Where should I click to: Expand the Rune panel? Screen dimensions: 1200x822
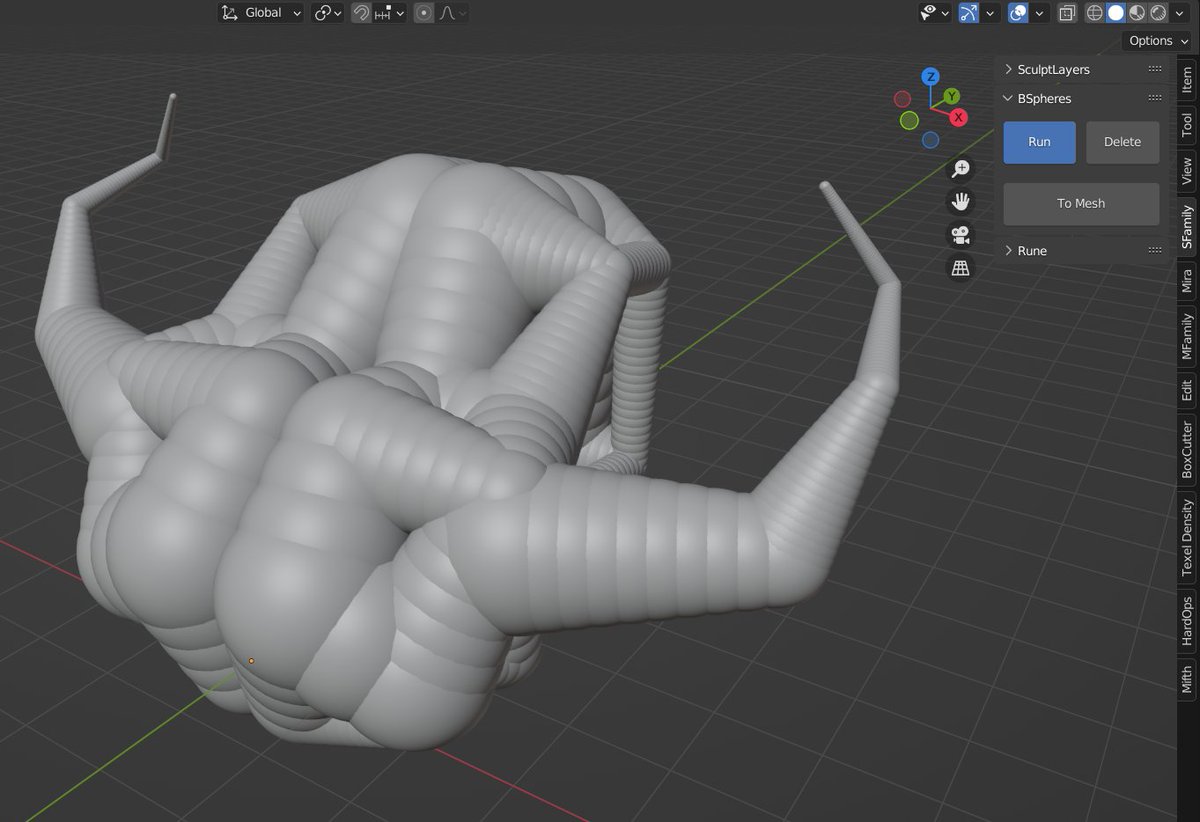1009,250
